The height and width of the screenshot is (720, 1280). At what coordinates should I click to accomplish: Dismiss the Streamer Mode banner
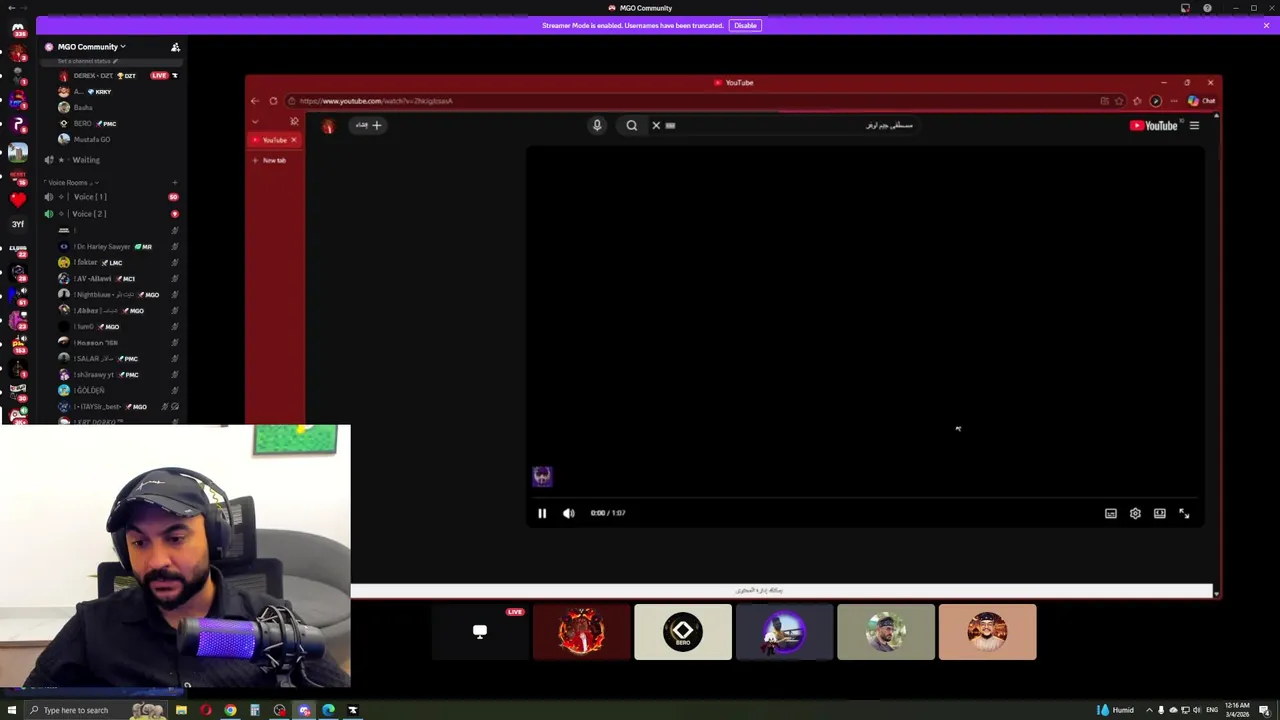coord(1266,25)
